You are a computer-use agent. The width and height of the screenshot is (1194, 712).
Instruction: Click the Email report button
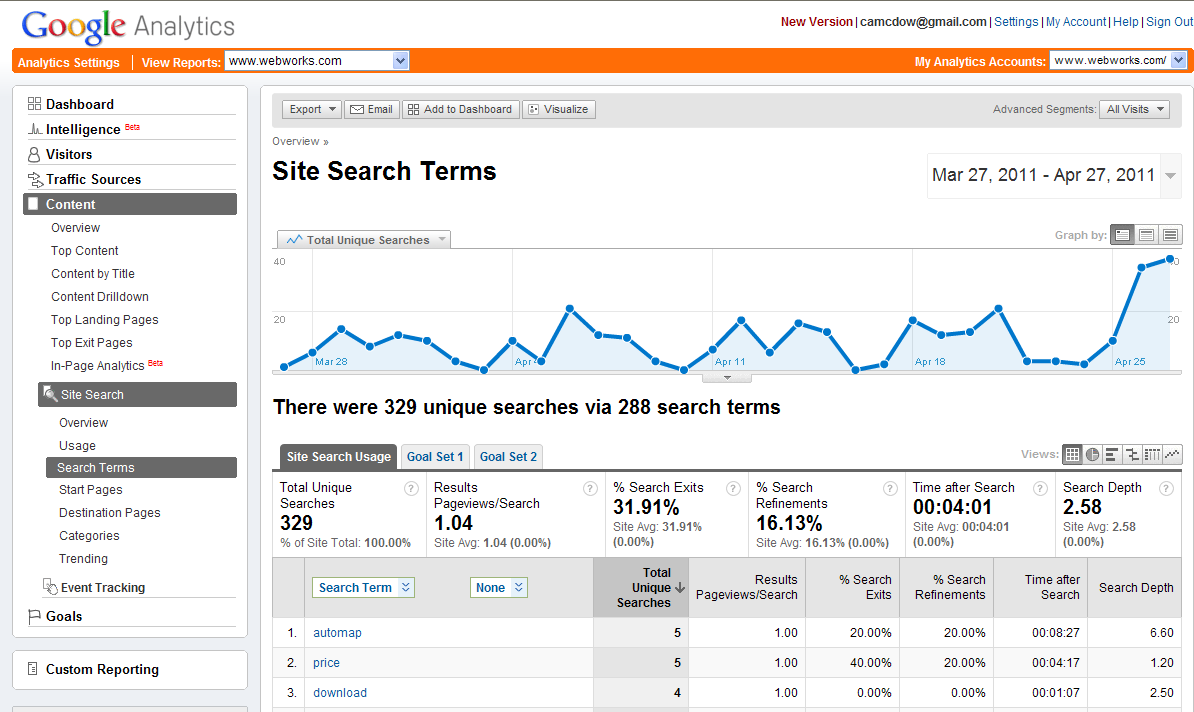(372, 110)
